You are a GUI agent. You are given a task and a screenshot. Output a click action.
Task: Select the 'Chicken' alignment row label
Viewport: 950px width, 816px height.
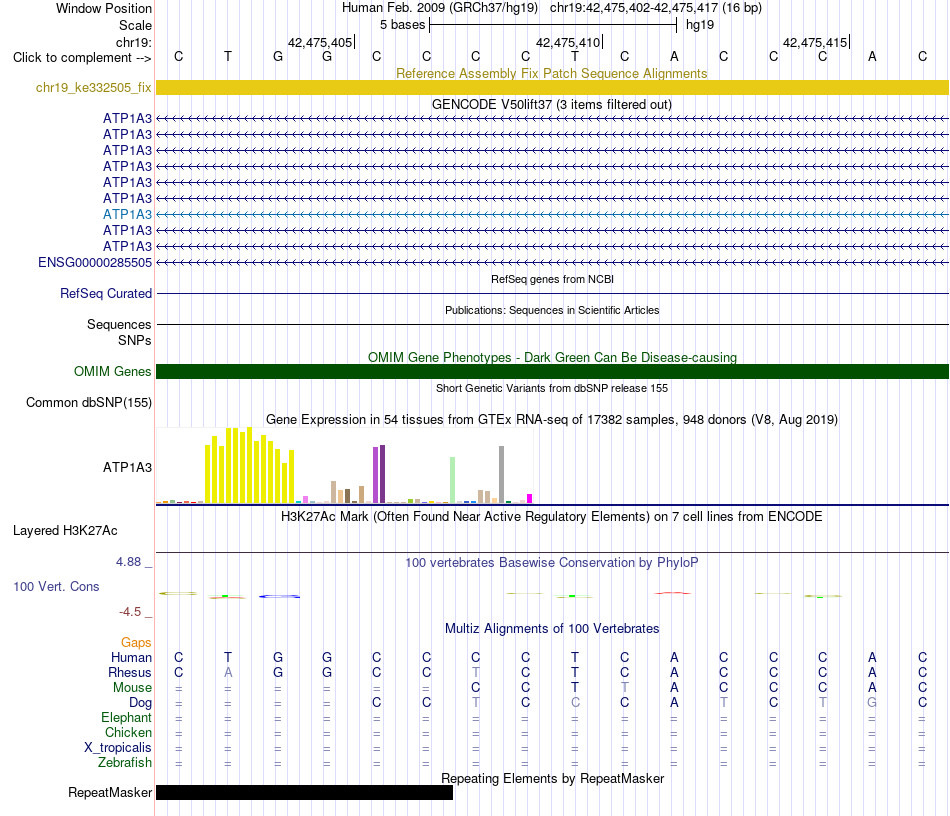[128, 732]
